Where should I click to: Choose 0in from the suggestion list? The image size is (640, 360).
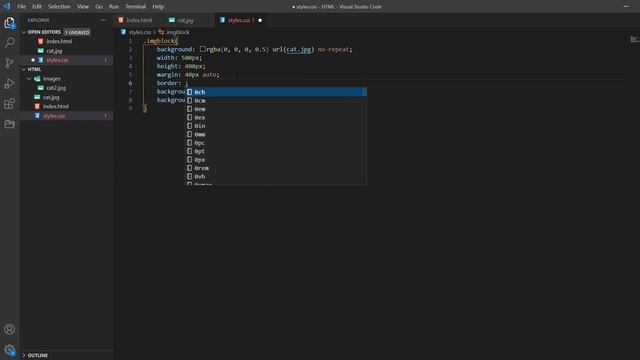276,126
